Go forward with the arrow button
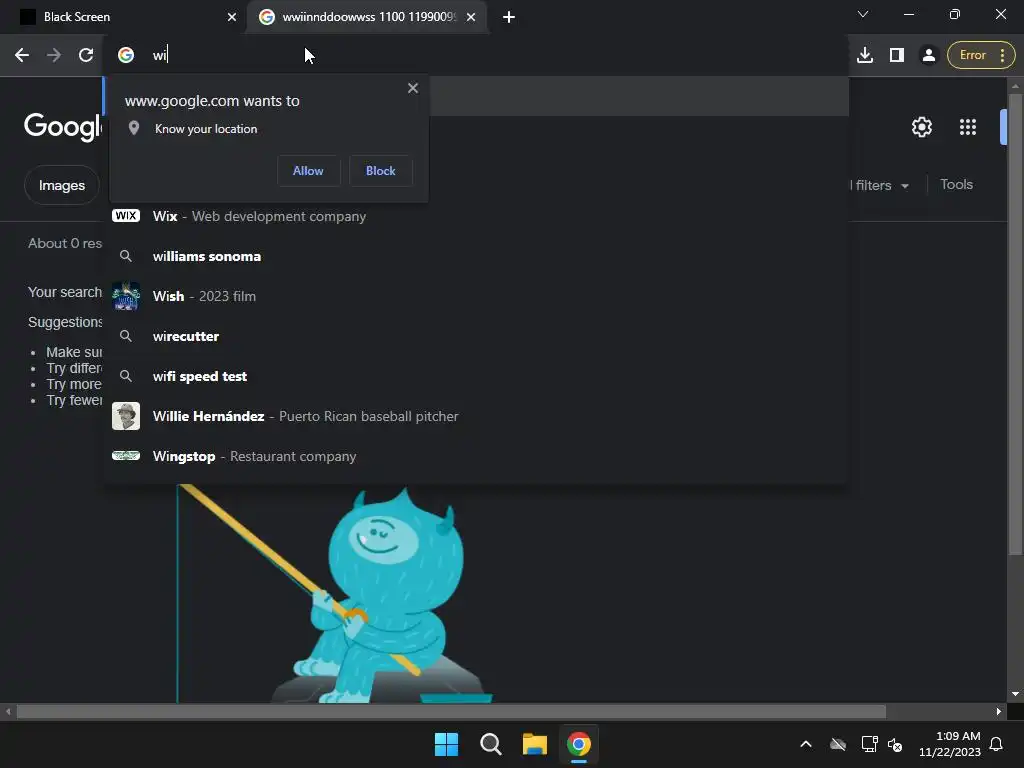The height and width of the screenshot is (768, 1024). click(x=54, y=56)
